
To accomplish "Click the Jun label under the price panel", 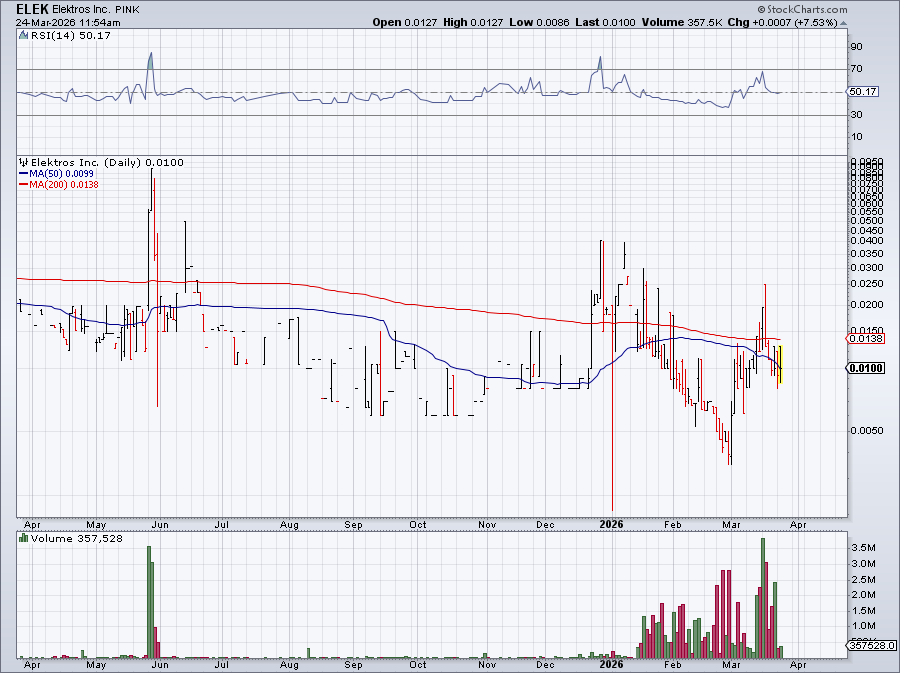I will [160, 524].
